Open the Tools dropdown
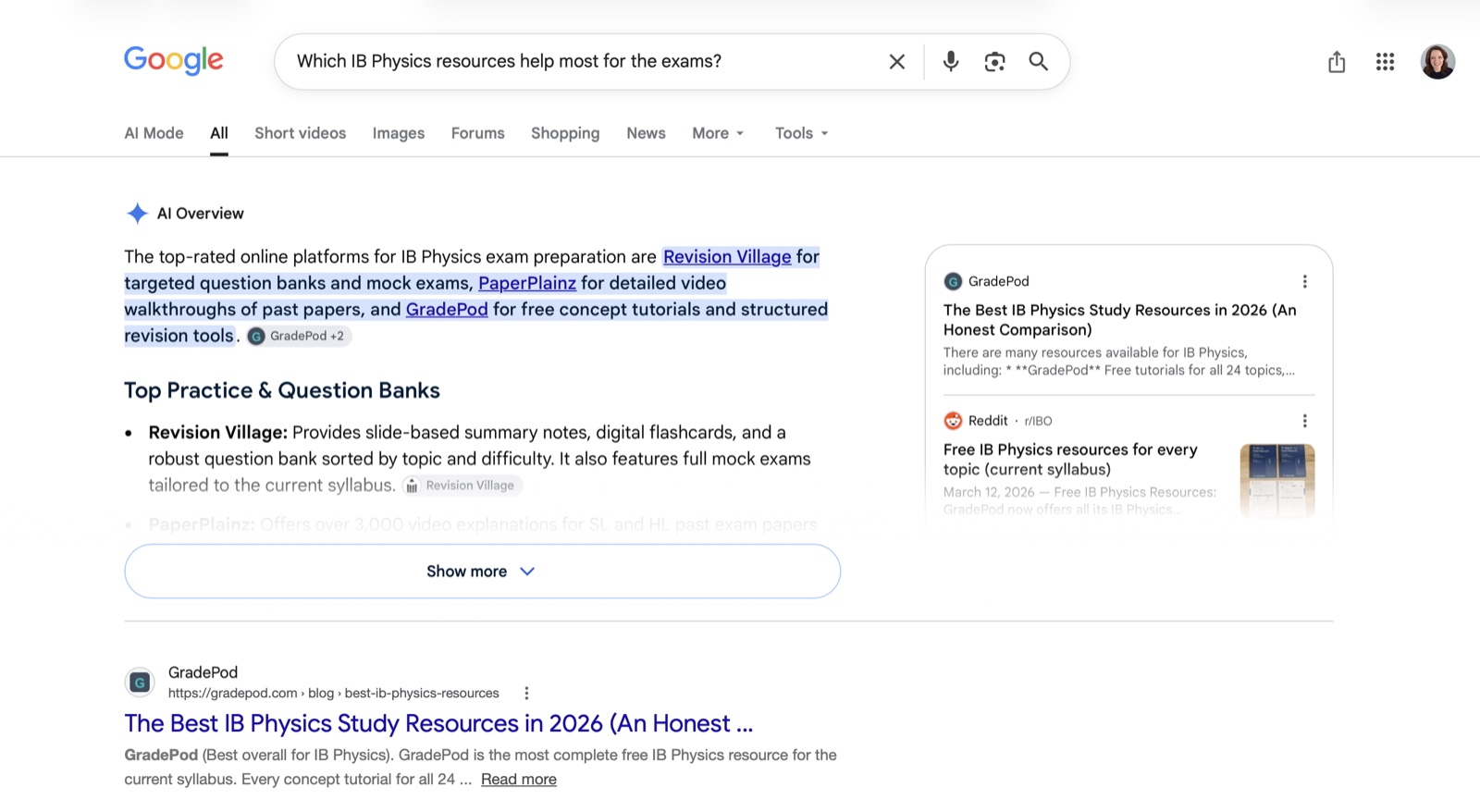This screenshot has width=1480, height=812. 801,133
